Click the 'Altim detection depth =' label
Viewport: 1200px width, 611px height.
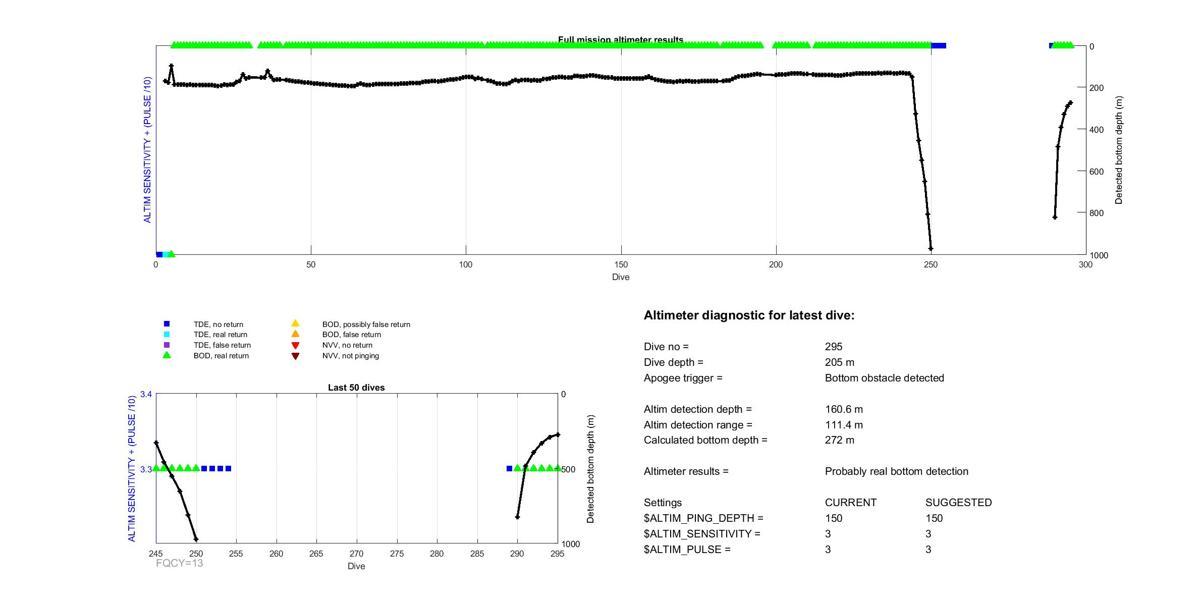698,409
